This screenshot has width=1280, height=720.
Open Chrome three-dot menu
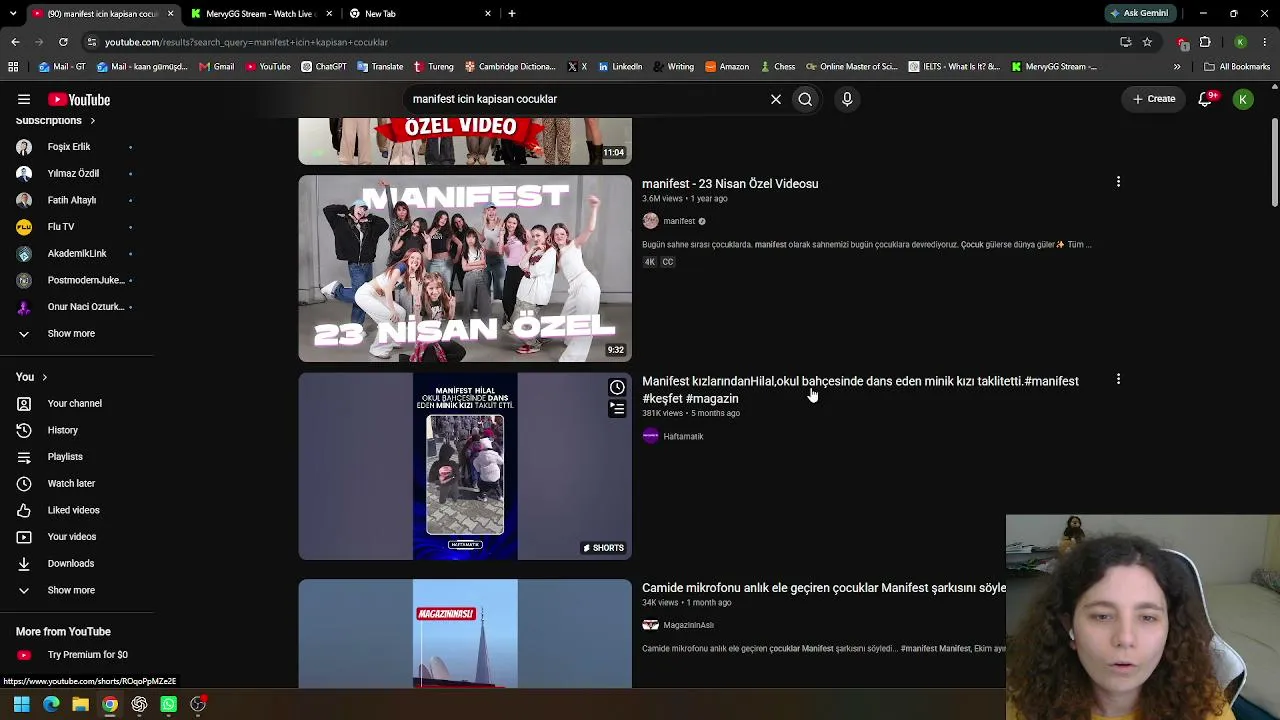[x=1265, y=42]
